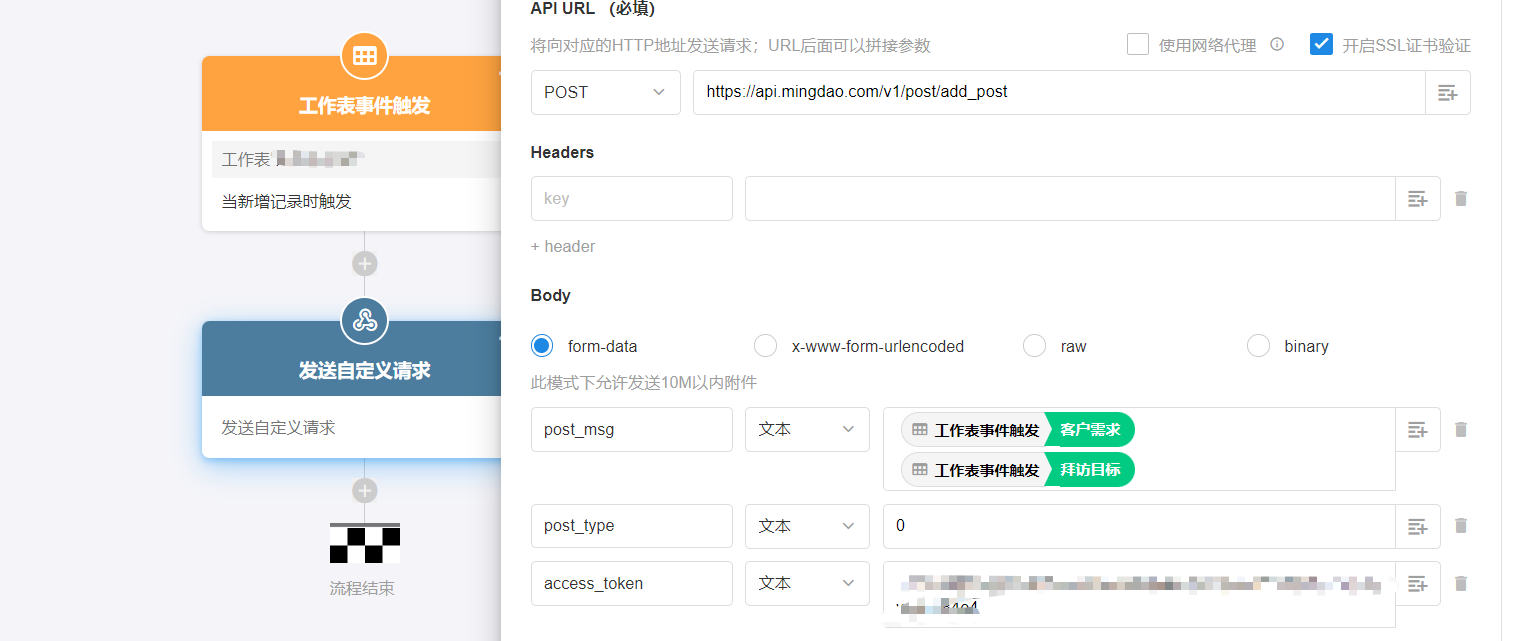Open the 文本 type dropdown for access_token

click(x=807, y=583)
